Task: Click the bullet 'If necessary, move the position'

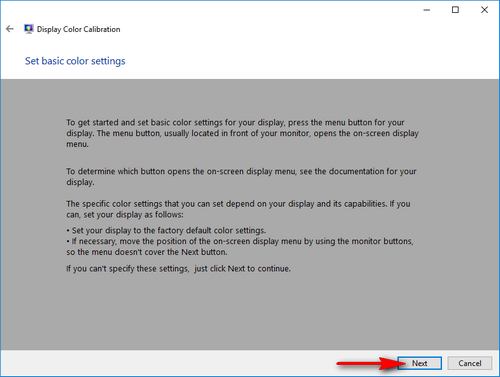Action: coord(240,246)
